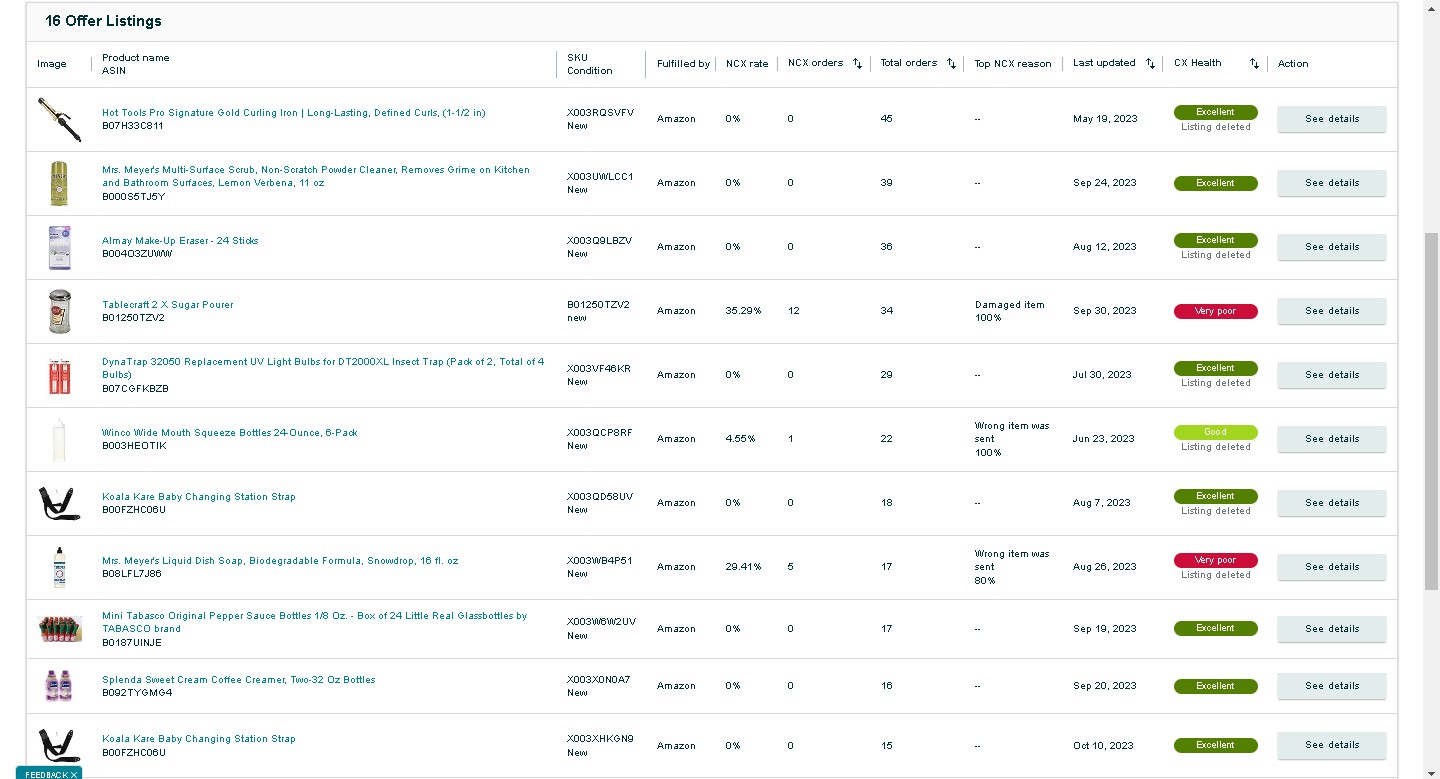1440x779 pixels.
Task: See details for Koala Kare strap X003QD58UV
Action: pos(1331,503)
